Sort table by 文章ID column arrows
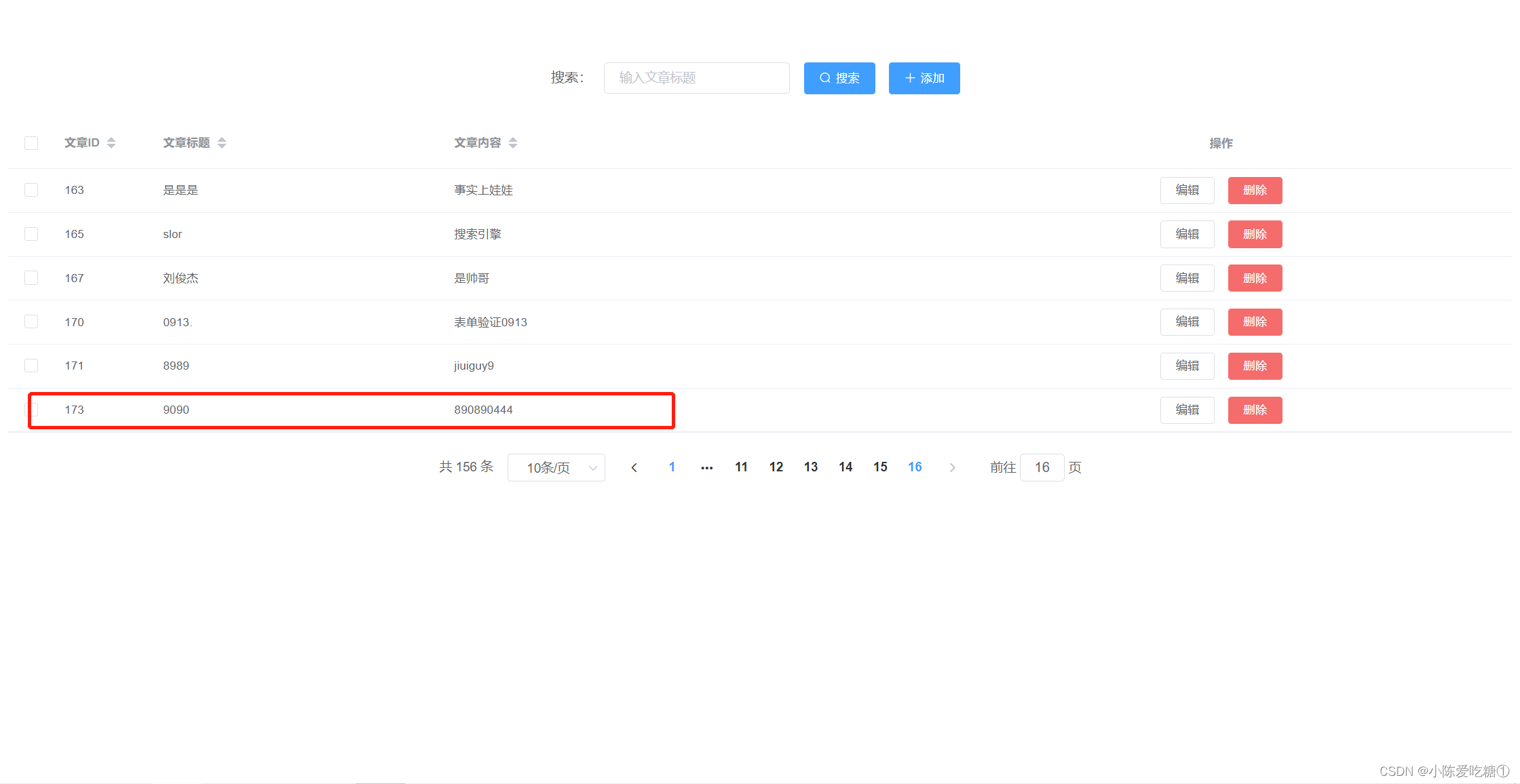Image resolution: width=1520 pixels, height=784 pixels. point(111,142)
